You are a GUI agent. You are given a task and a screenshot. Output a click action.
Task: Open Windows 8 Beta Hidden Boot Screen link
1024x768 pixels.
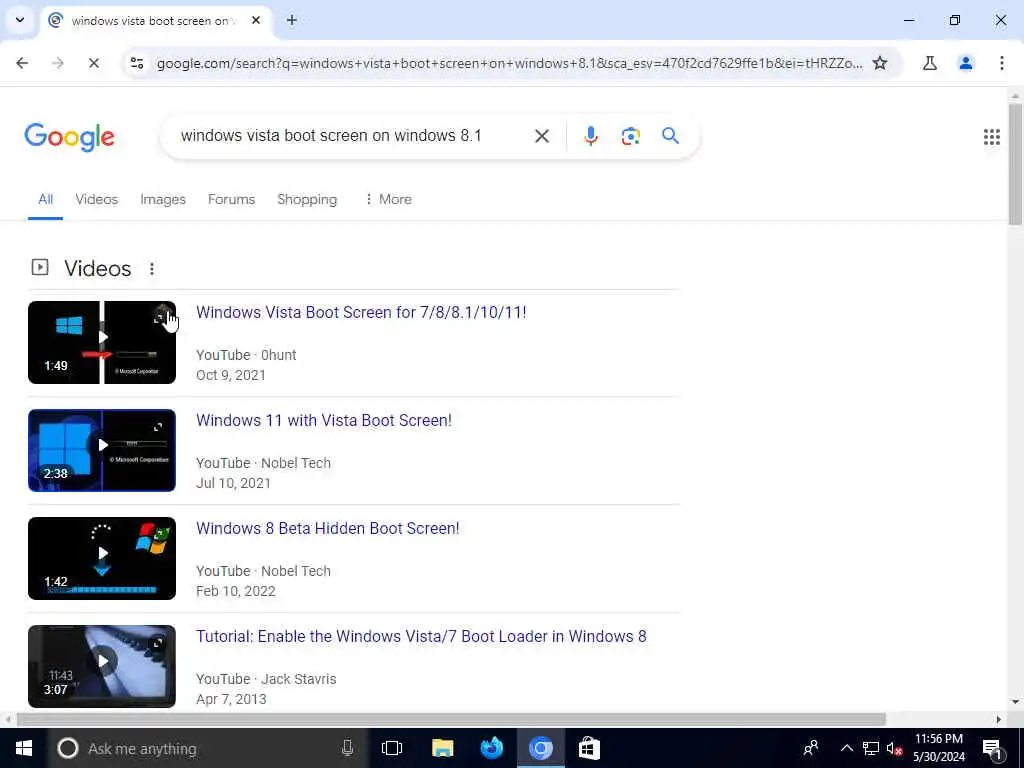point(328,528)
